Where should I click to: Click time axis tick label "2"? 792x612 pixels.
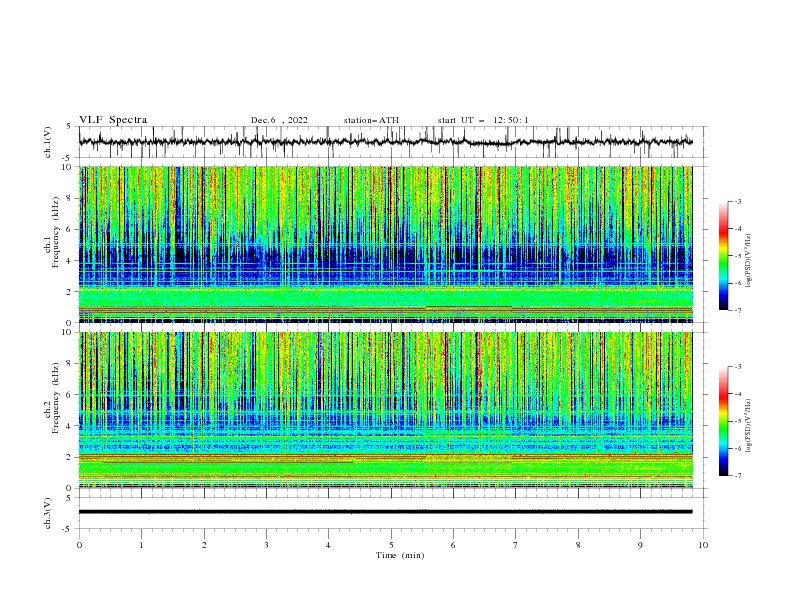click(x=204, y=545)
